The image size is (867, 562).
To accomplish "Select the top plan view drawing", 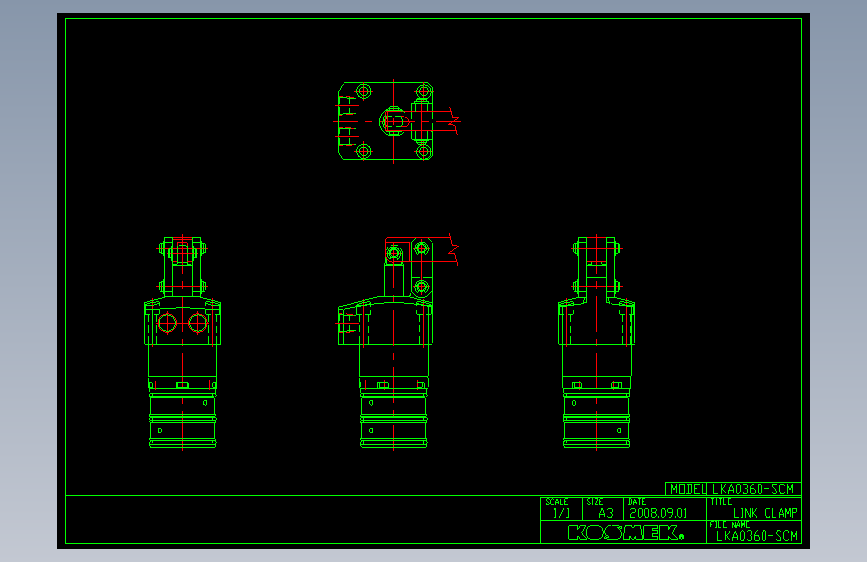I will (396, 122).
